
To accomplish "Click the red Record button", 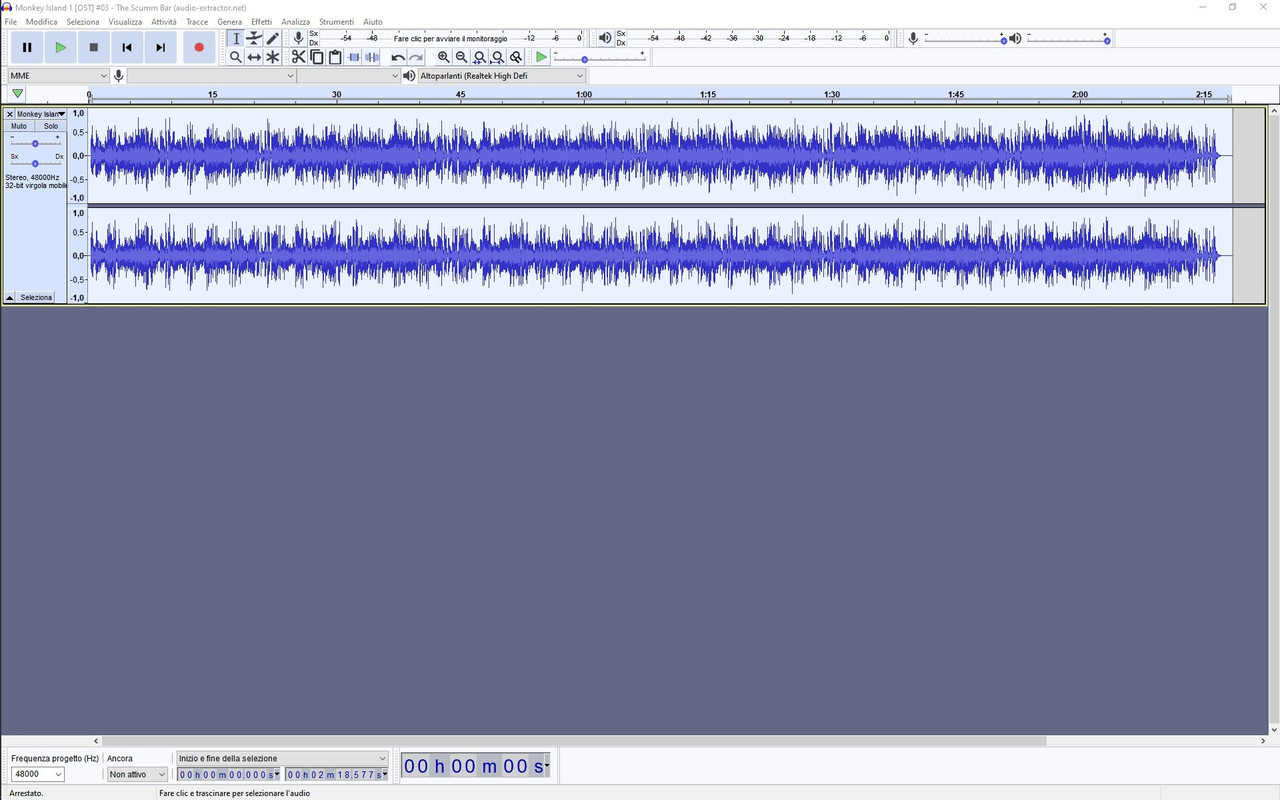I will pos(199,47).
